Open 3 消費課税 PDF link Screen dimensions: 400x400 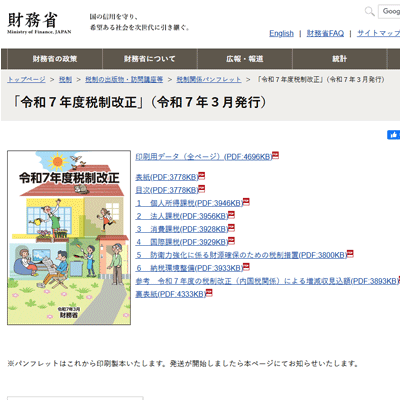click(x=182, y=229)
